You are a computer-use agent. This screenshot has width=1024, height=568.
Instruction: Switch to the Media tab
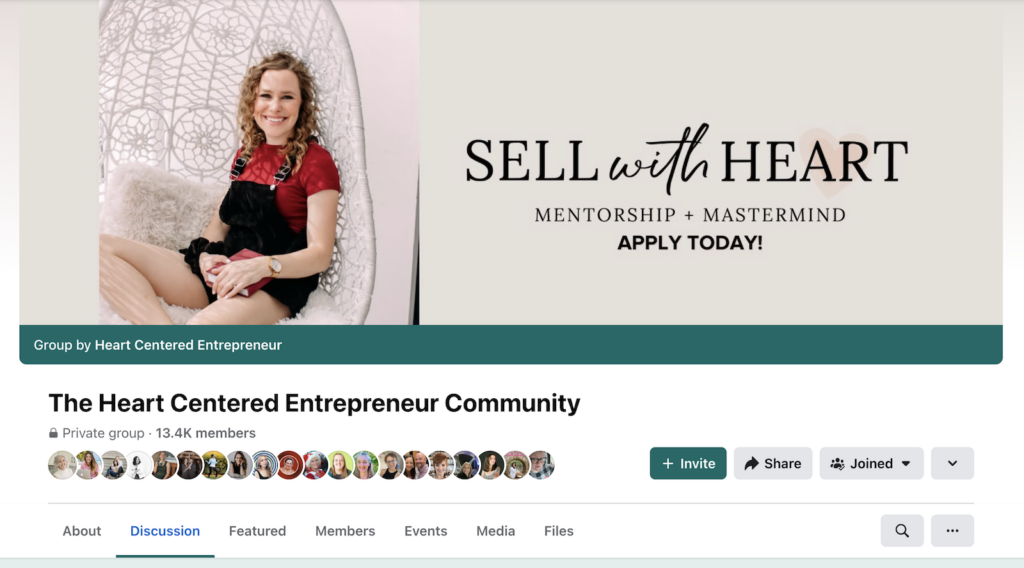[x=496, y=531]
